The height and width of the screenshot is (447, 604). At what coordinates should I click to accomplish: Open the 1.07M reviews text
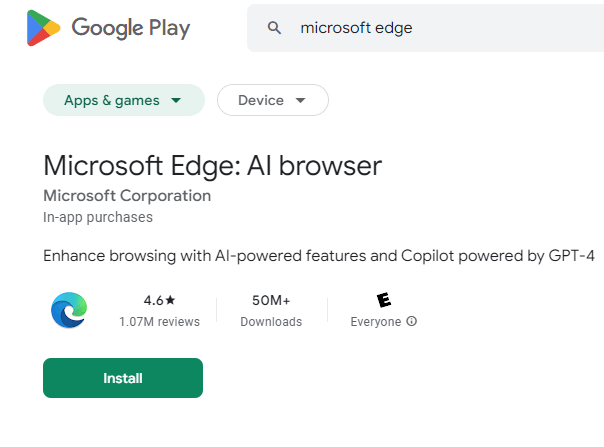159,322
